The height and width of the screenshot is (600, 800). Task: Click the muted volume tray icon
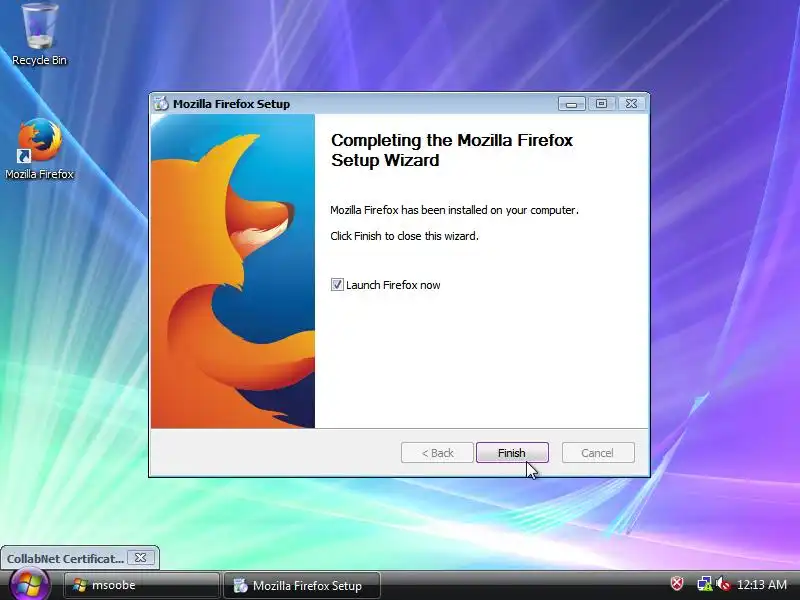[x=723, y=583]
